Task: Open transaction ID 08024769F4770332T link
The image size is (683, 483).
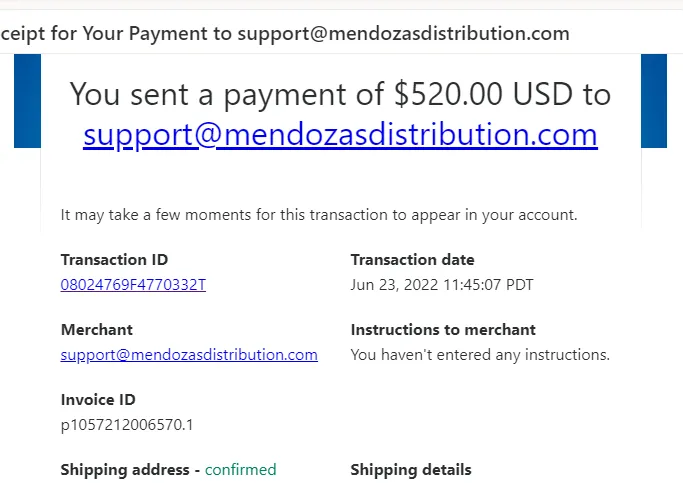Action: [x=133, y=285]
